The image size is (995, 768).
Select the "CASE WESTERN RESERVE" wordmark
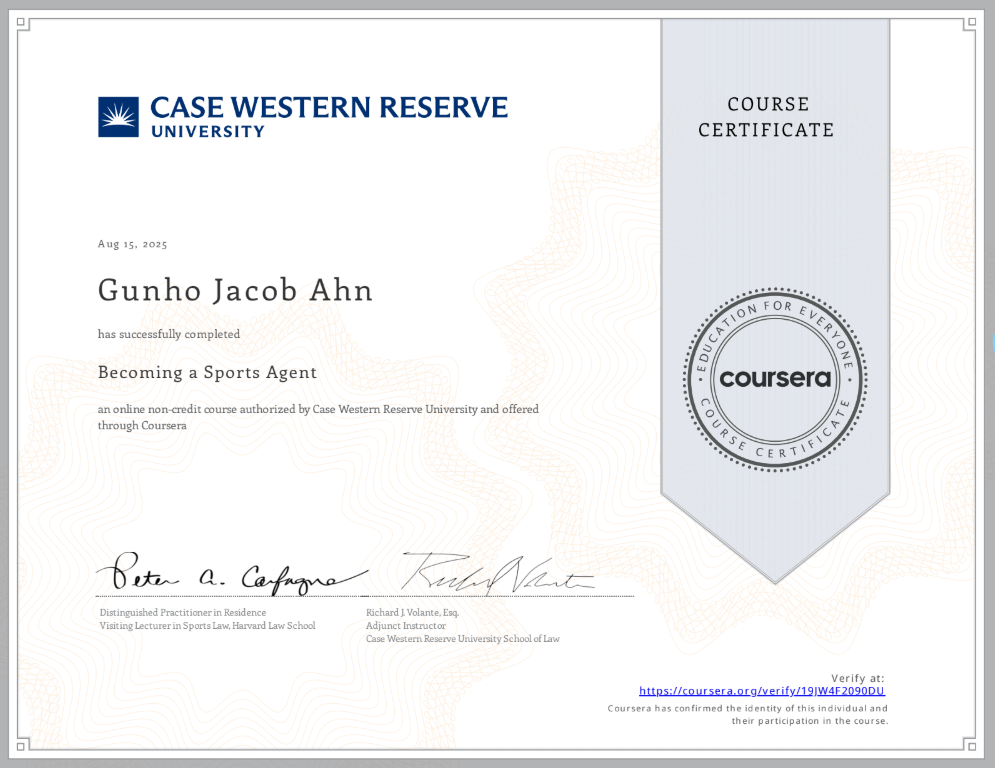coord(329,107)
